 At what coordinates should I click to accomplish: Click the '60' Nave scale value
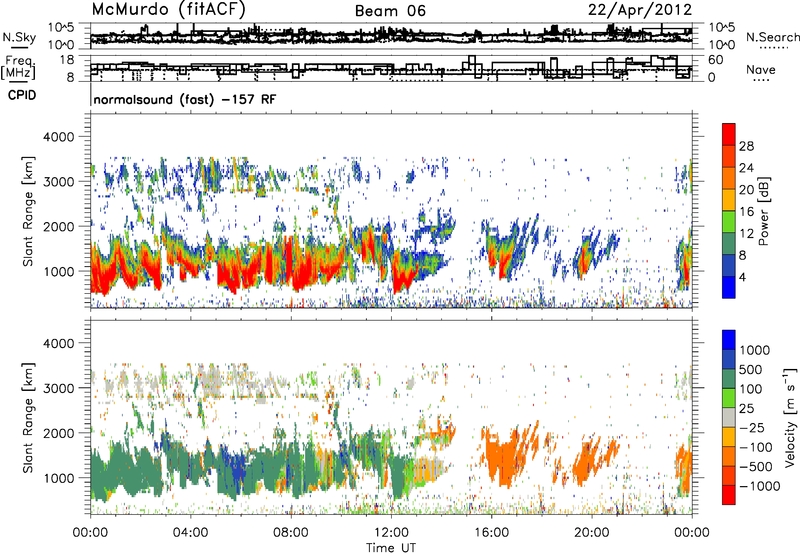point(716,60)
